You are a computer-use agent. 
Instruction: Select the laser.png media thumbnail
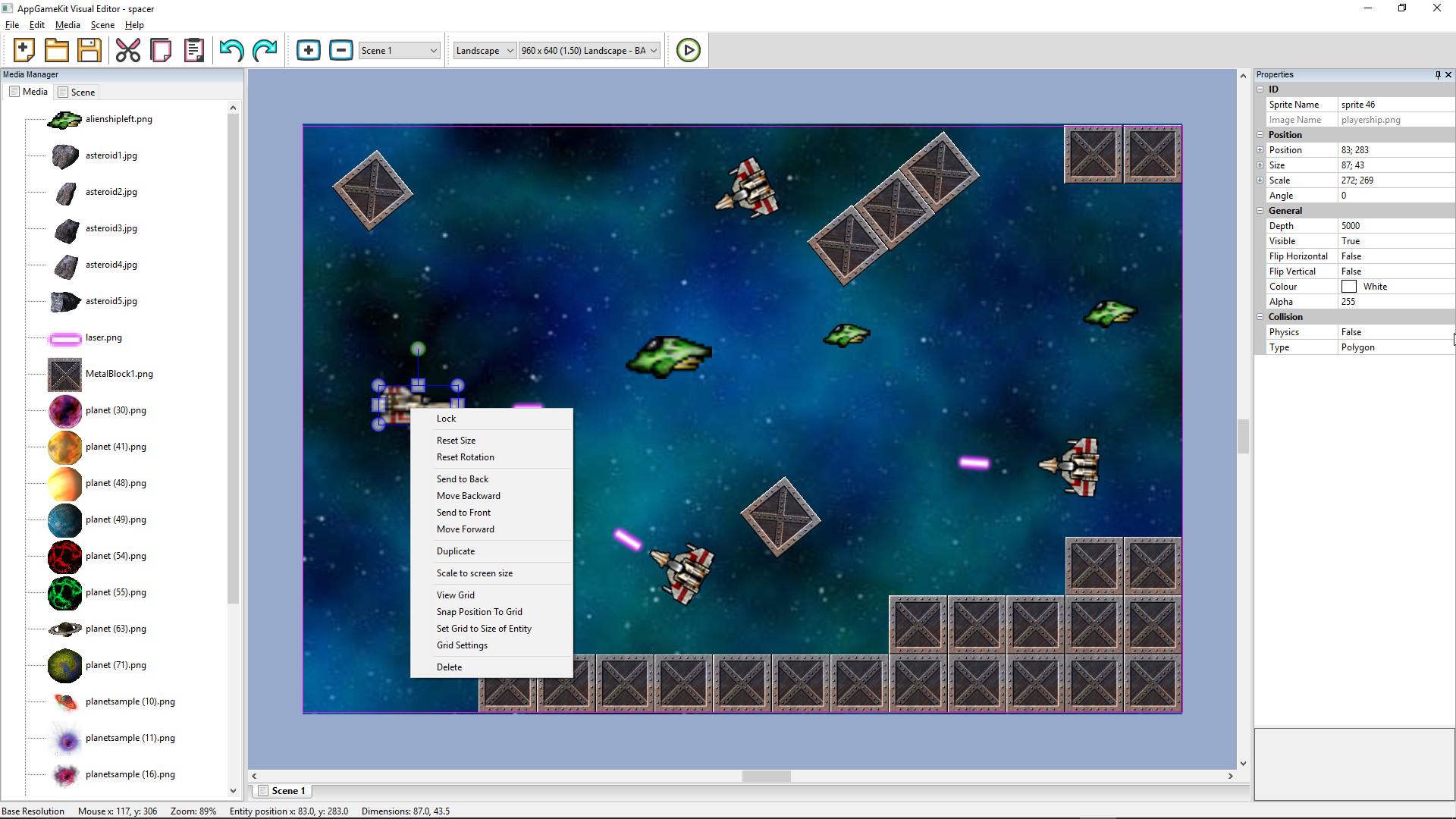65,338
